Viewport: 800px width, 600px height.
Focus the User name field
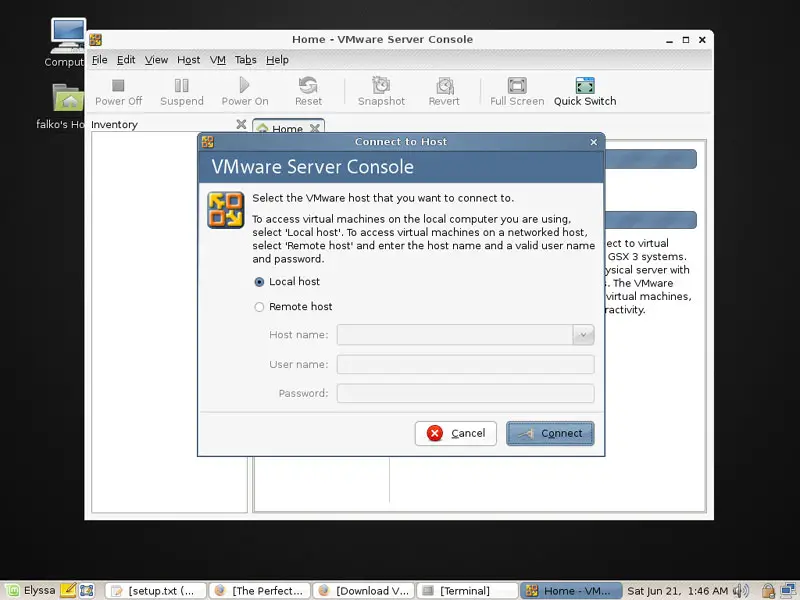pyautogui.click(x=465, y=364)
